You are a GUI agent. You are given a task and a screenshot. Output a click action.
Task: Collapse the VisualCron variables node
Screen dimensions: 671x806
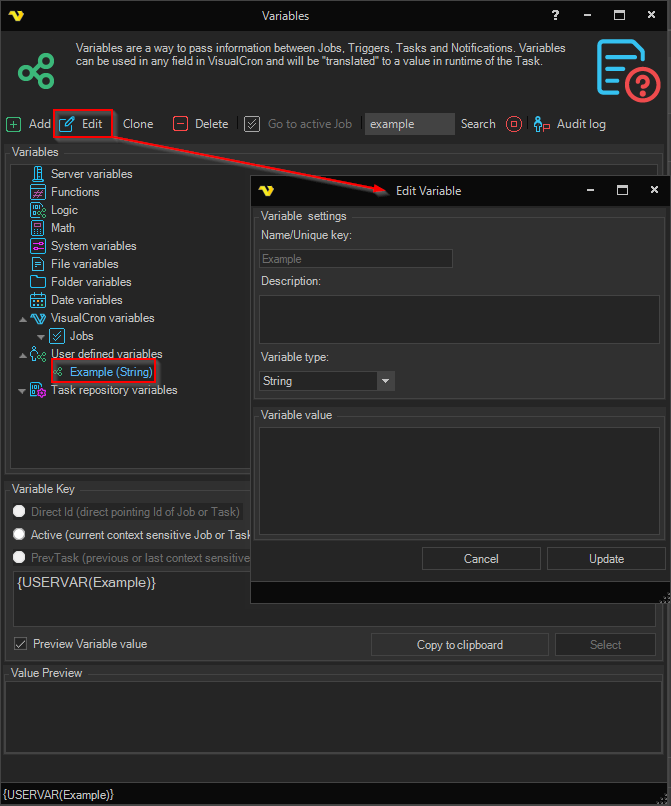click(x=22, y=319)
